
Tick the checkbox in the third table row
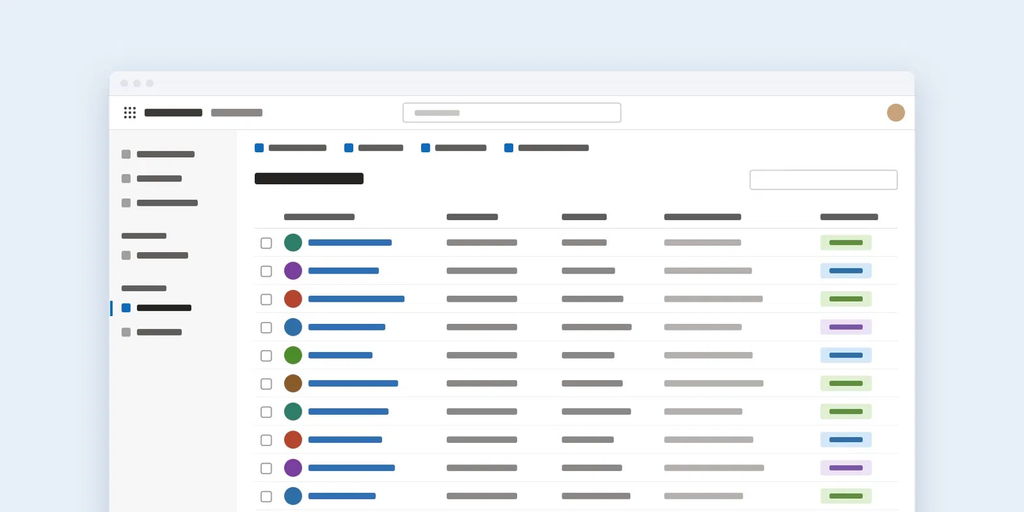click(266, 299)
